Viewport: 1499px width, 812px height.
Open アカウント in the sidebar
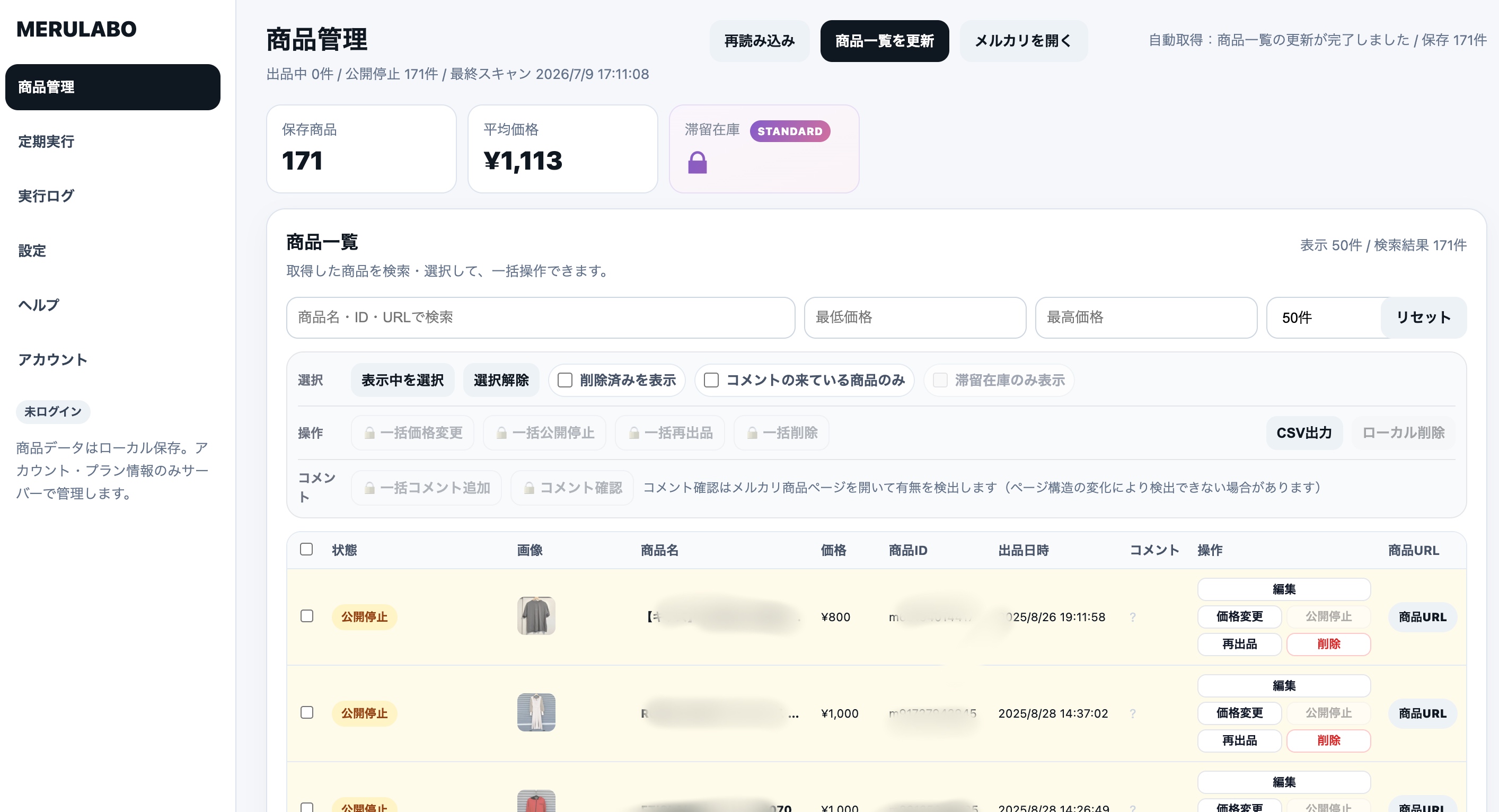pos(52,359)
